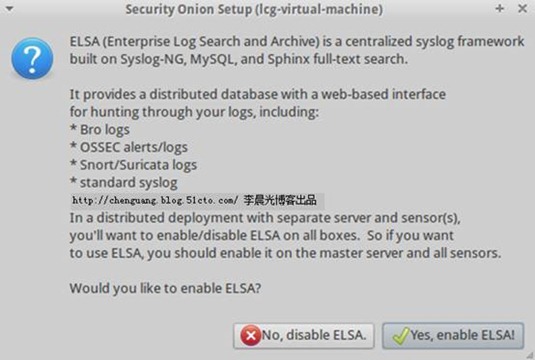Close the Security Onion Setup dialog
The height and width of the screenshot is (360, 535).
pyautogui.click(x=522, y=9)
